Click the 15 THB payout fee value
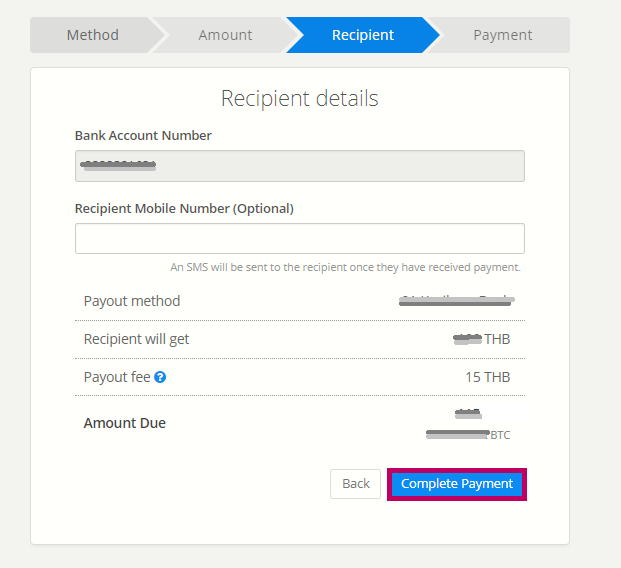Viewport: 621px width, 568px height. [x=488, y=377]
